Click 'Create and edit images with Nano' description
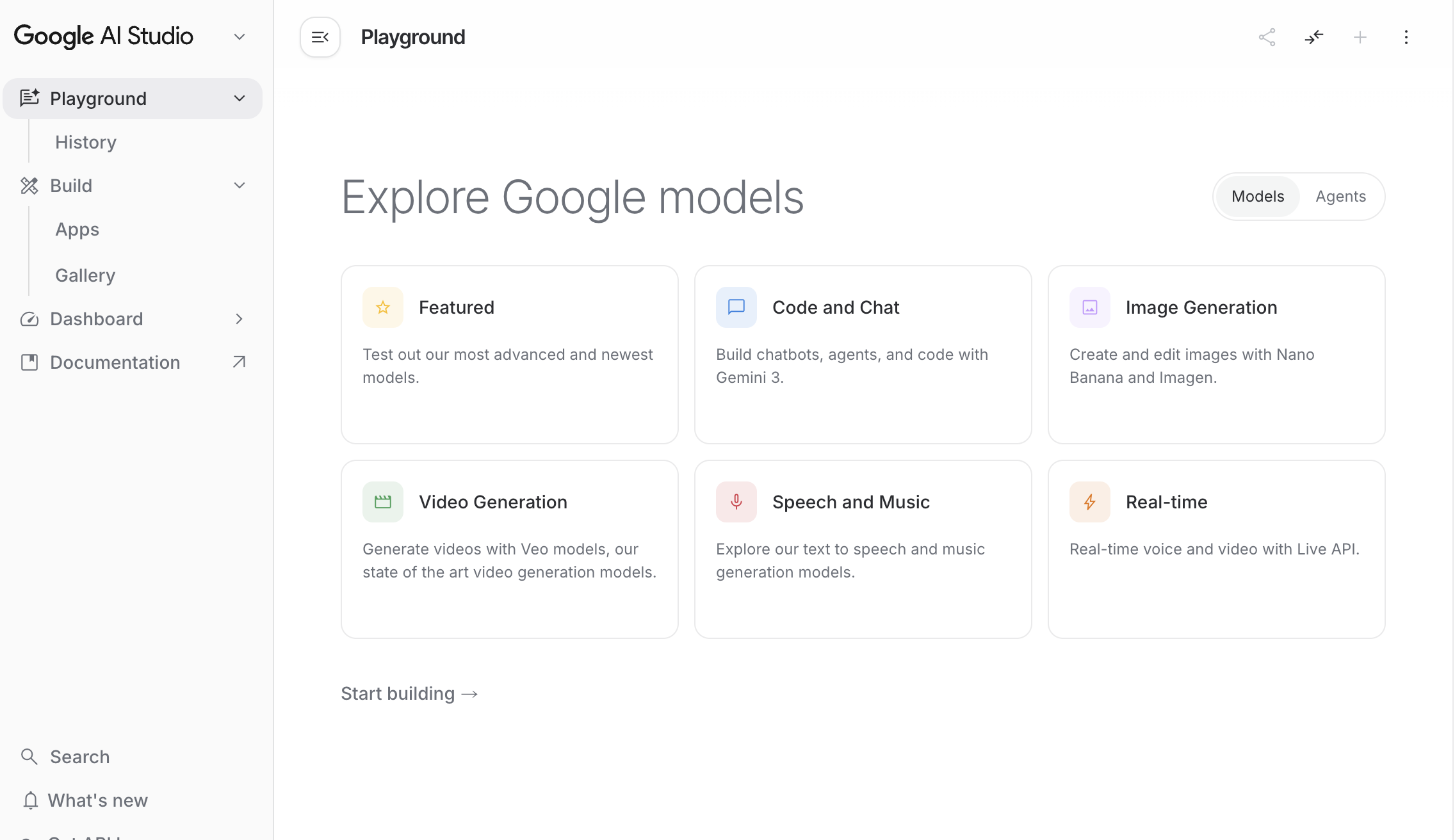 (x=1192, y=366)
